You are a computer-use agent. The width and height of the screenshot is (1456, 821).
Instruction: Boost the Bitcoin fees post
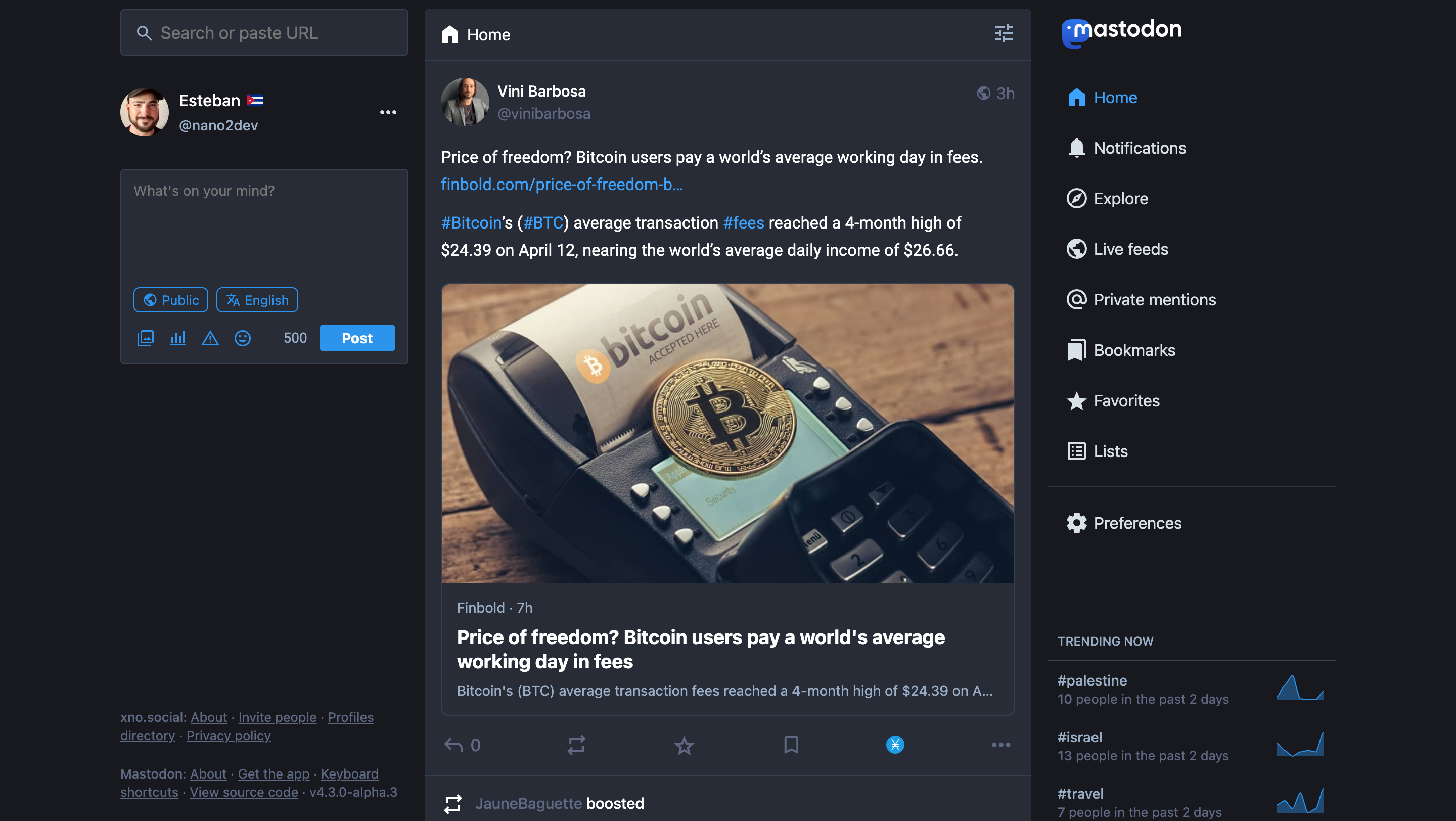coord(576,745)
